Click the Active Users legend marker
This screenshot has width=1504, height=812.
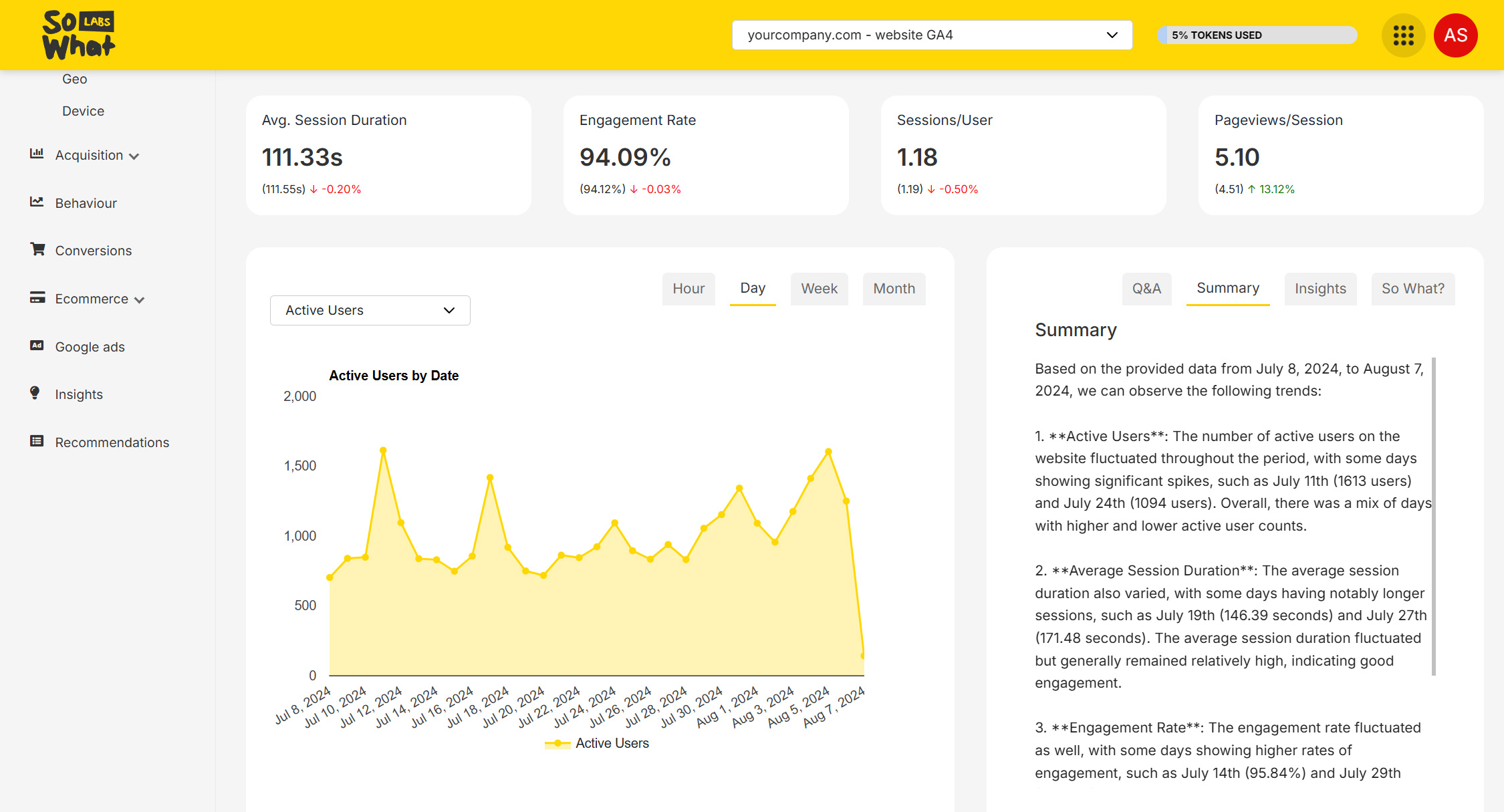(557, 743)
